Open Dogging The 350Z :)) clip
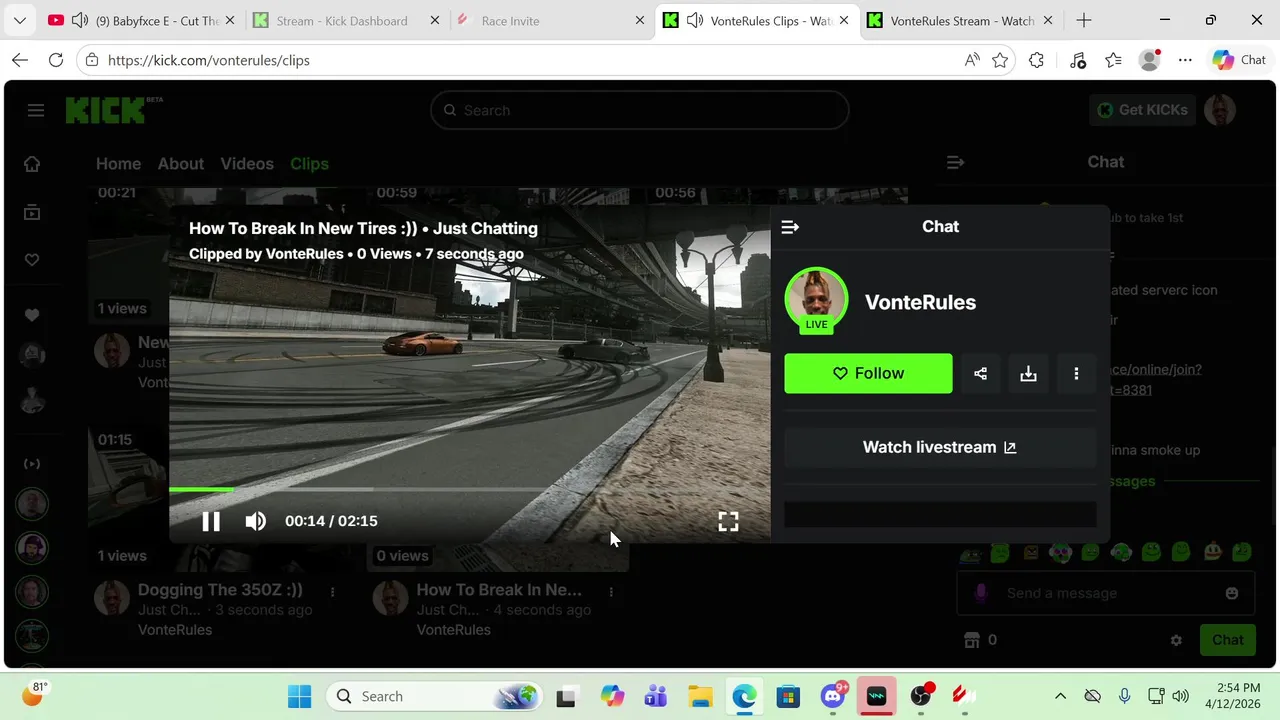This screenshot has width=1280, height=720. point(220,590)
